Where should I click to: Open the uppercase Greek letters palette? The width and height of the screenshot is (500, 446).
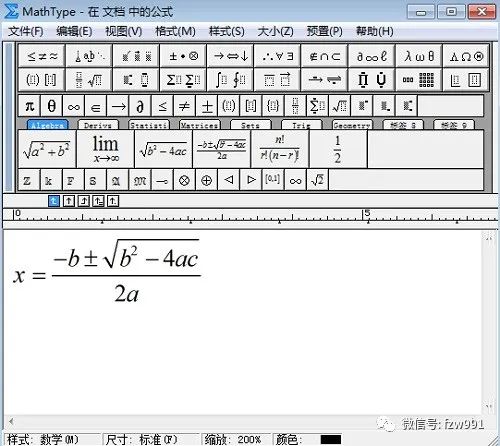click(466, 56)
